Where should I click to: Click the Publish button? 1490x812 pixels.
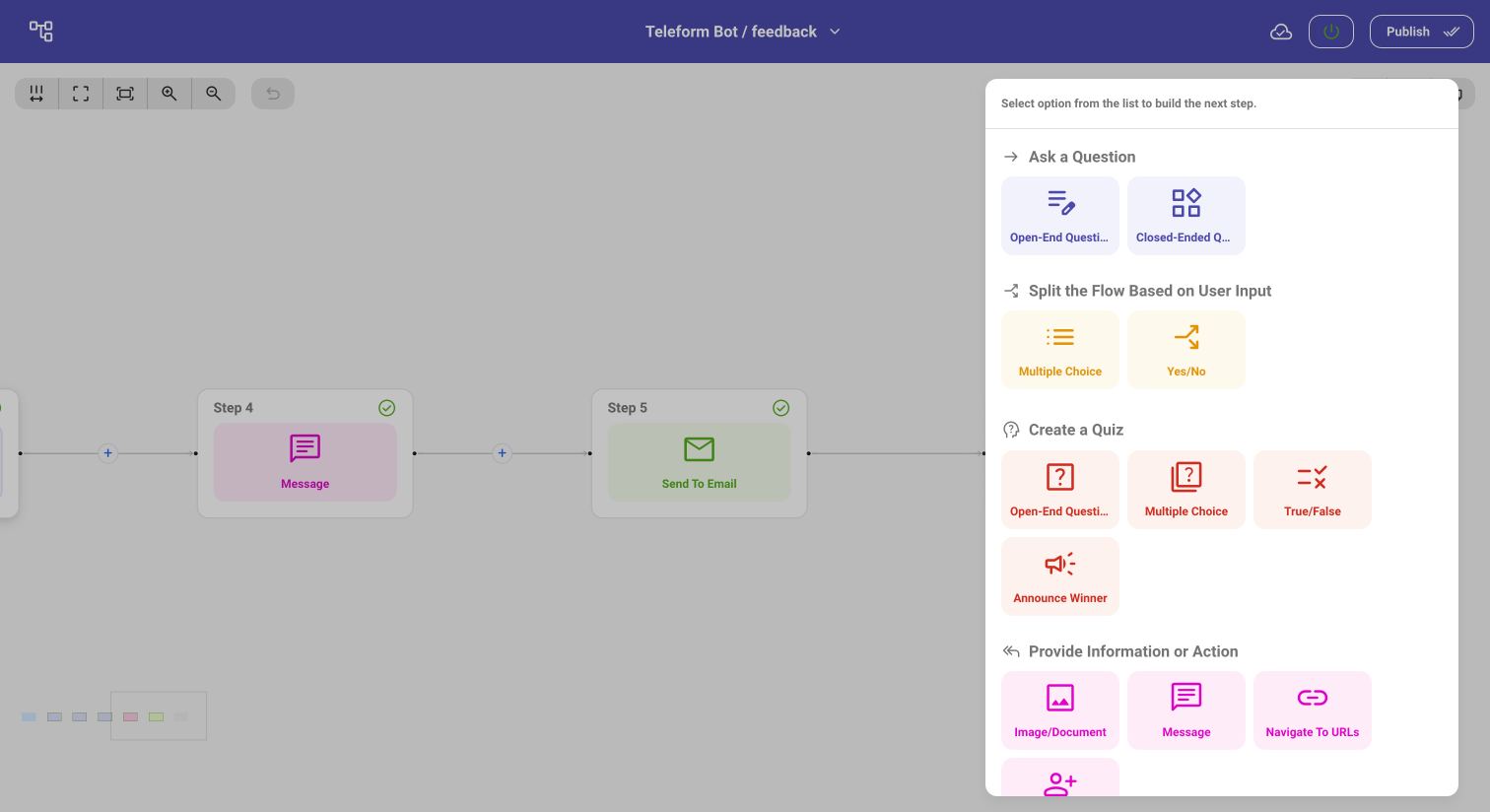[1421, 31]
